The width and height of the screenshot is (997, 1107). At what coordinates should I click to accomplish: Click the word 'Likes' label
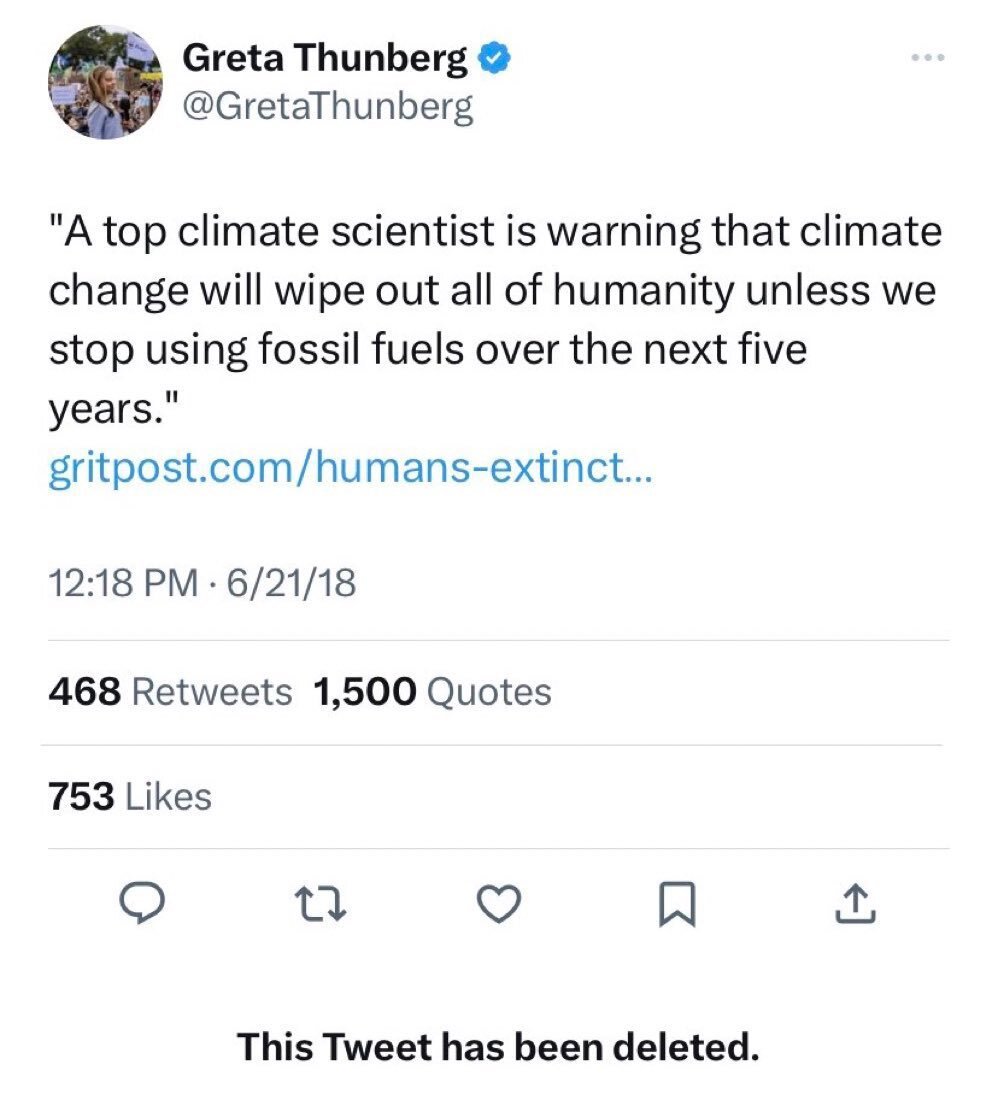[168, 796]
